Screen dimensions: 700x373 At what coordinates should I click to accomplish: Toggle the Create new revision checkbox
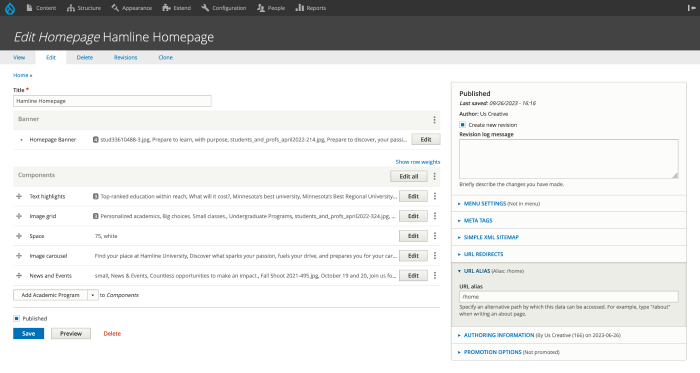pos(462,125)
